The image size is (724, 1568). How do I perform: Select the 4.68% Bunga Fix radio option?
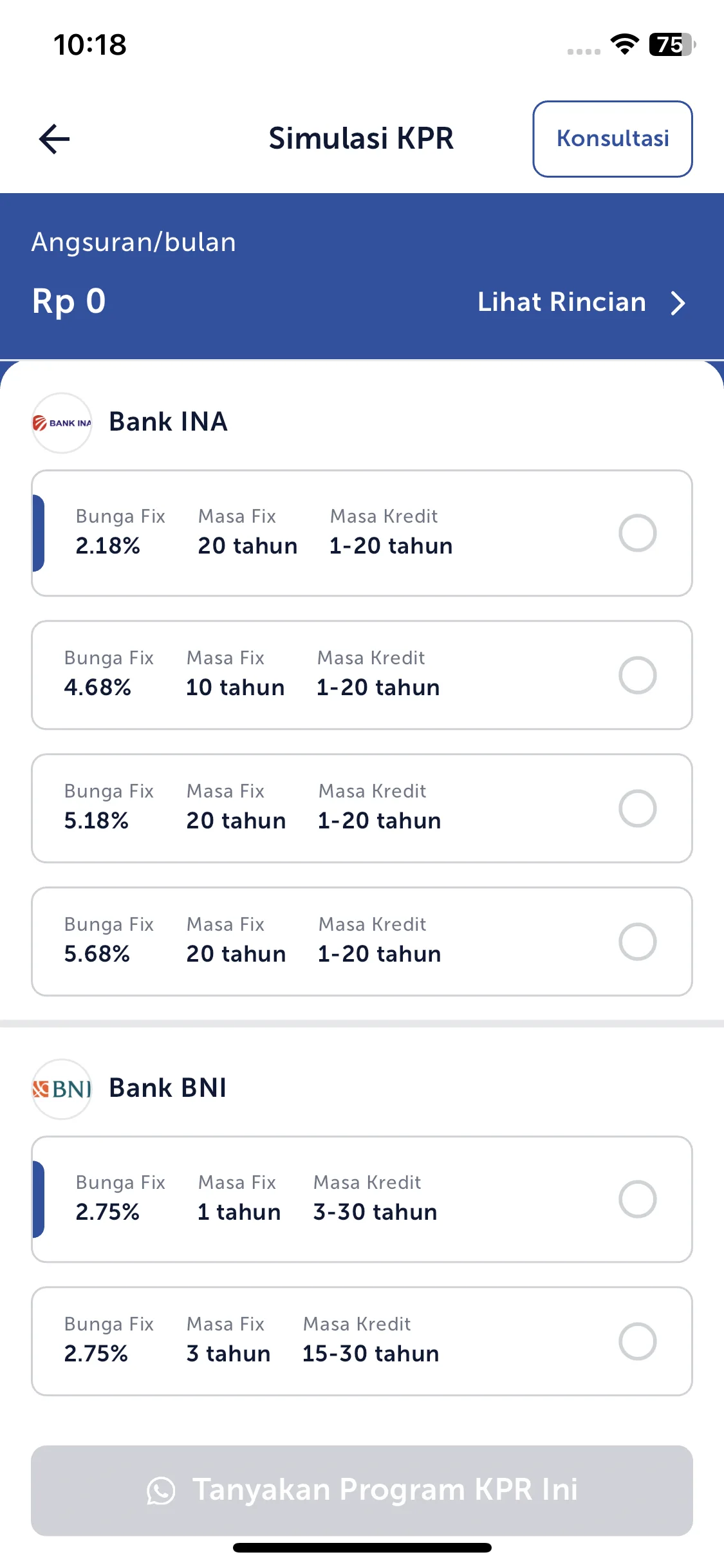pos(638,675)
